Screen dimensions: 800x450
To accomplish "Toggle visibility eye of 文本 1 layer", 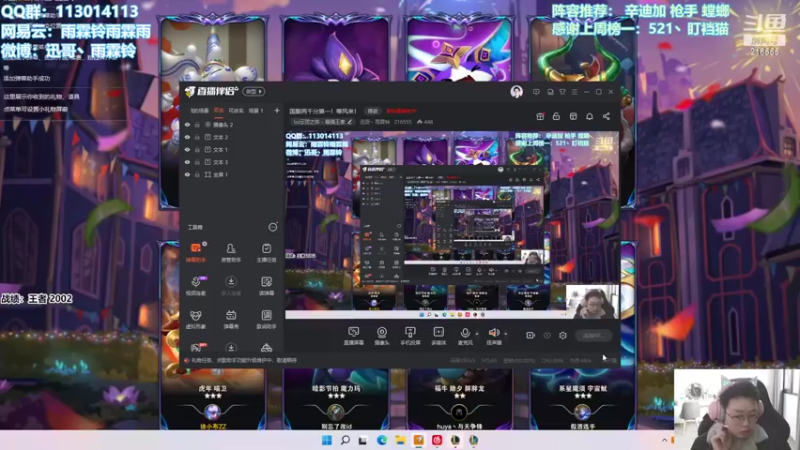I will pos(187,149).
